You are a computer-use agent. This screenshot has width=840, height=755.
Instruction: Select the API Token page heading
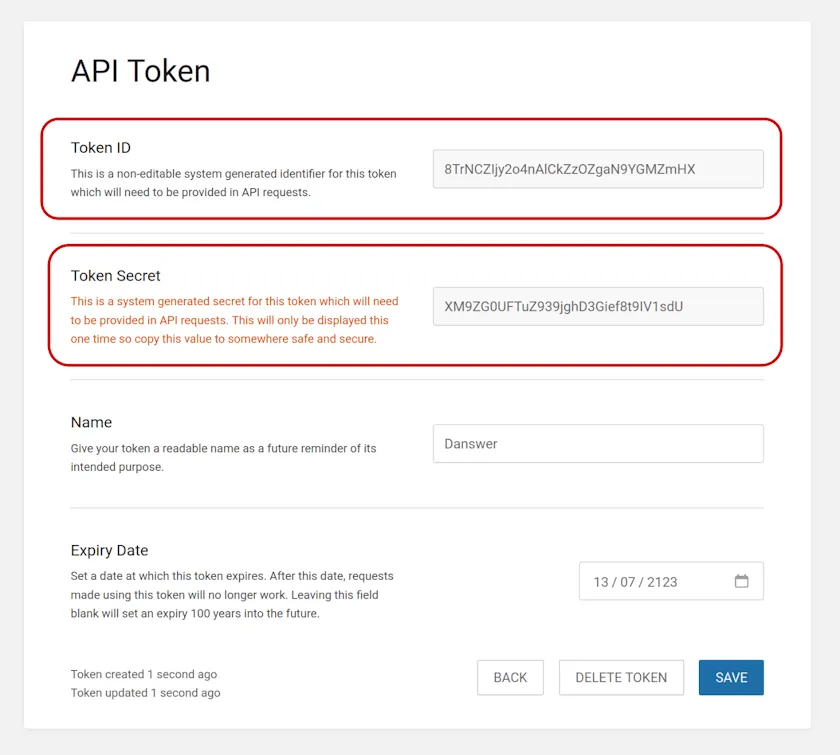click(140, 70)
